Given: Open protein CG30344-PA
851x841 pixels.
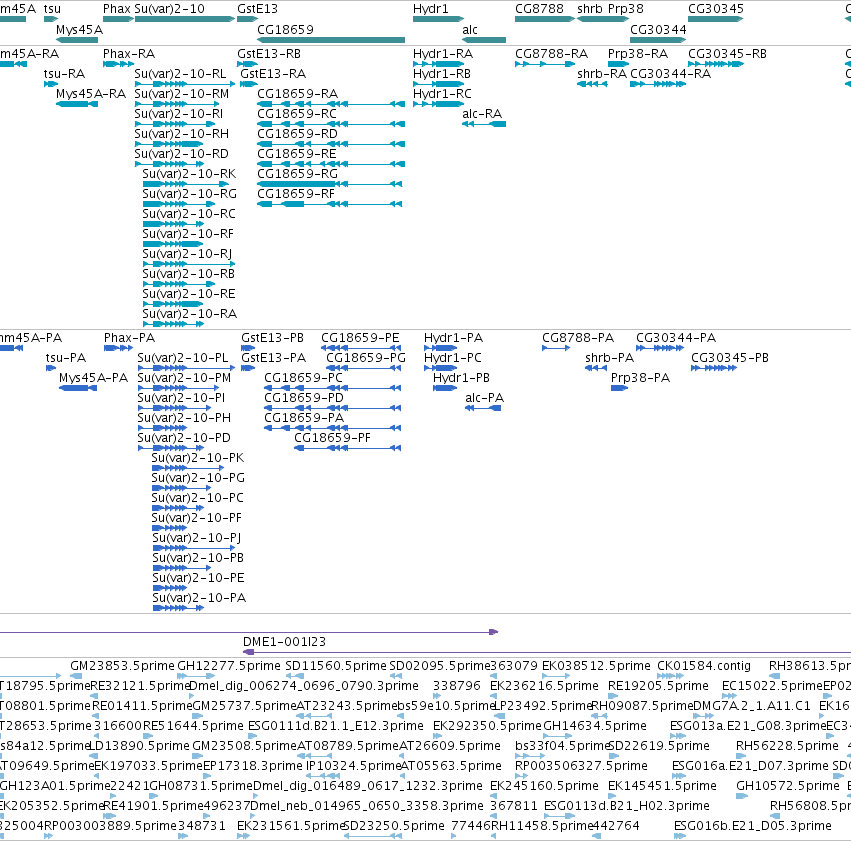Looking at the screenshot, I should click(x=676, y=338).
